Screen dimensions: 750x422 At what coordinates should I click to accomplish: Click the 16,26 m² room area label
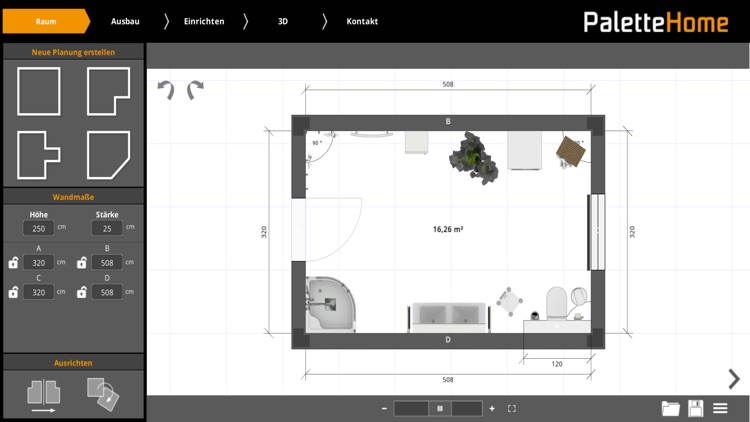448,229
